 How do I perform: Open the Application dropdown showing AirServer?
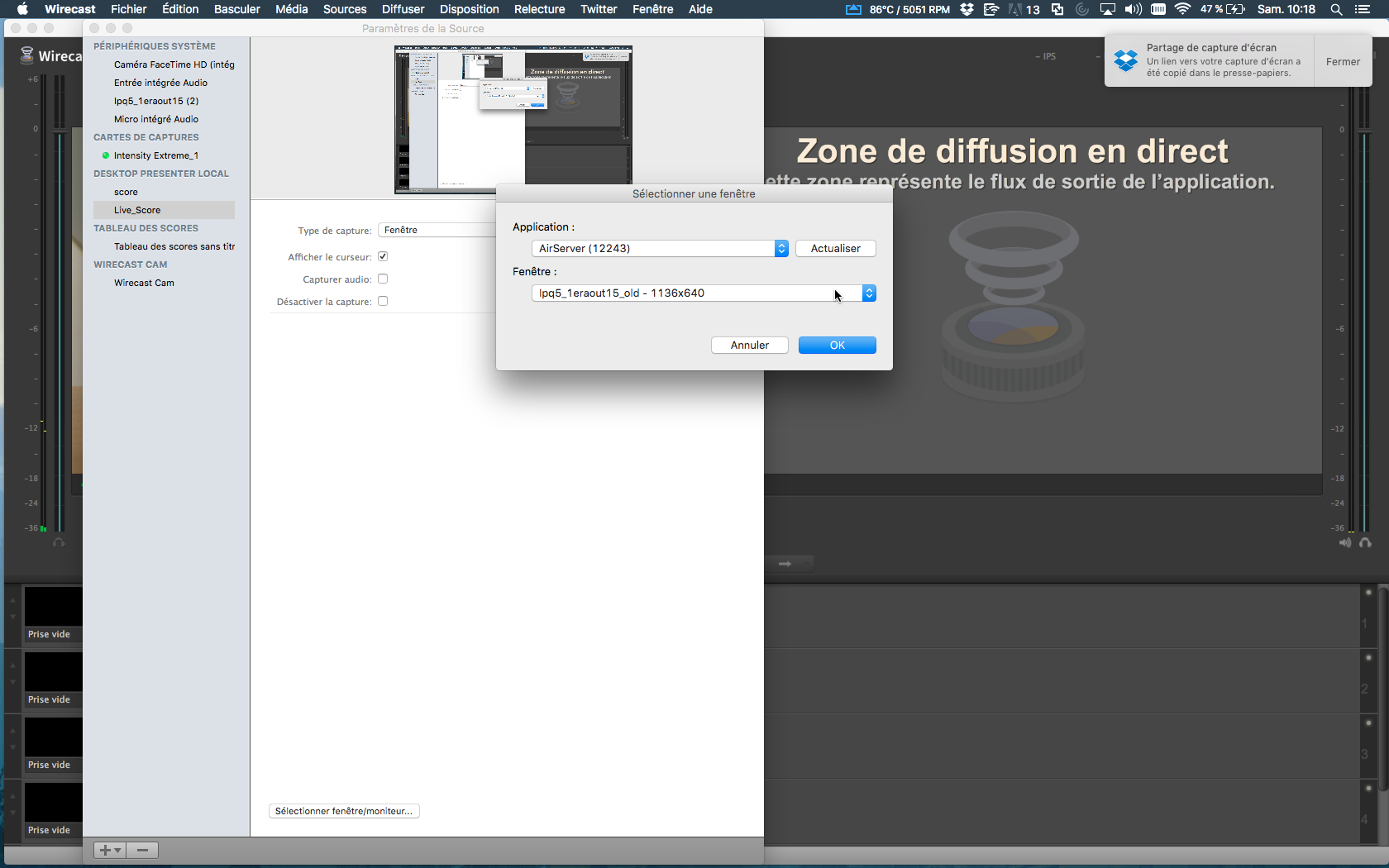click(660, 248)
